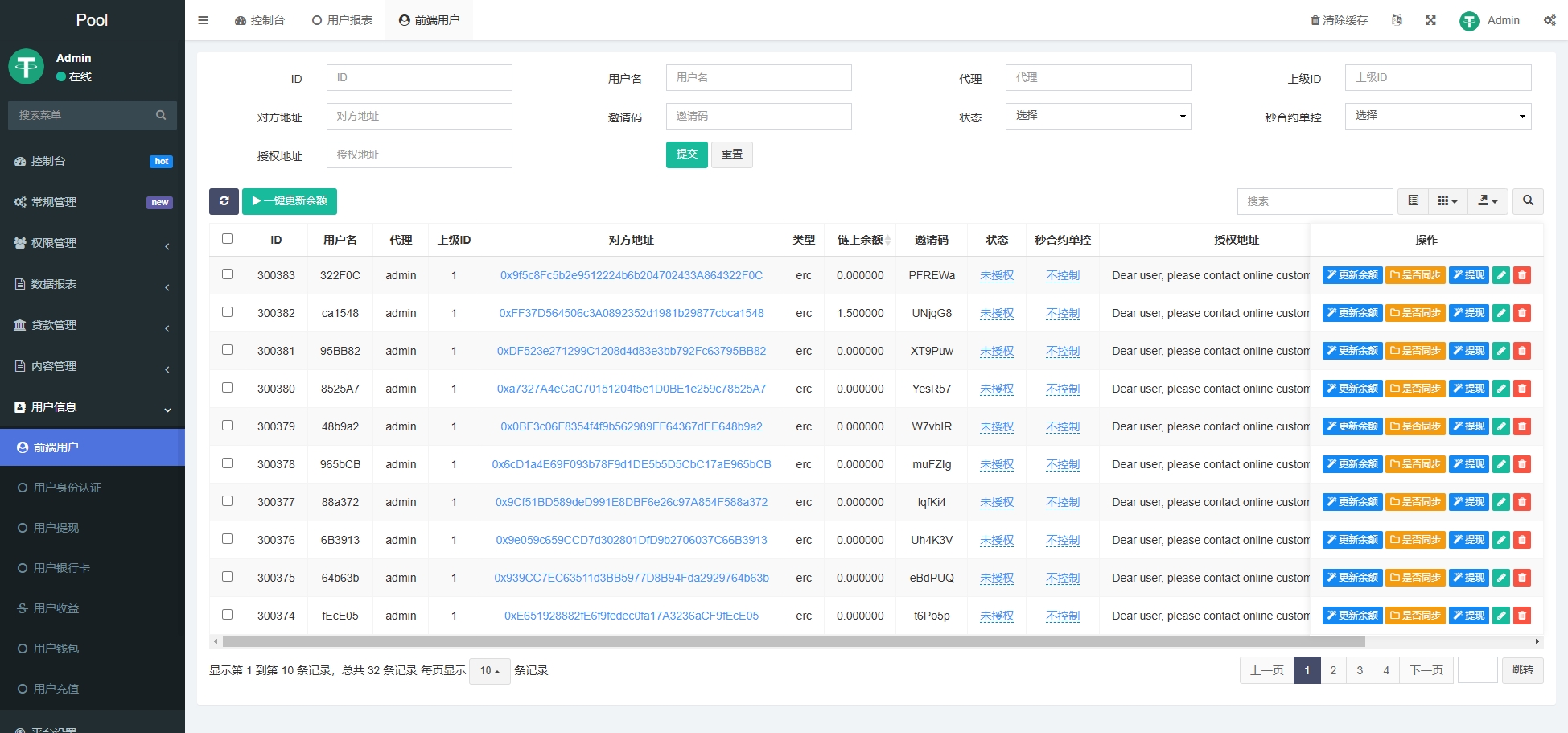Switch to the 用户报表 tab
1568x733 pixels.
pos(342,20)
